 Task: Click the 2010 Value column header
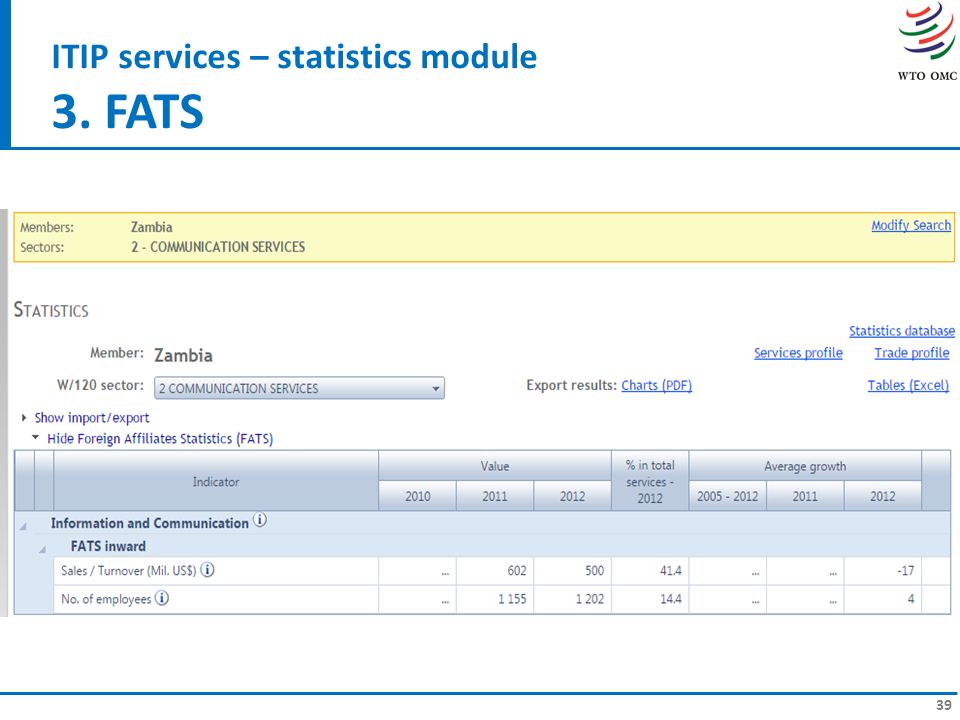point(418,496)
